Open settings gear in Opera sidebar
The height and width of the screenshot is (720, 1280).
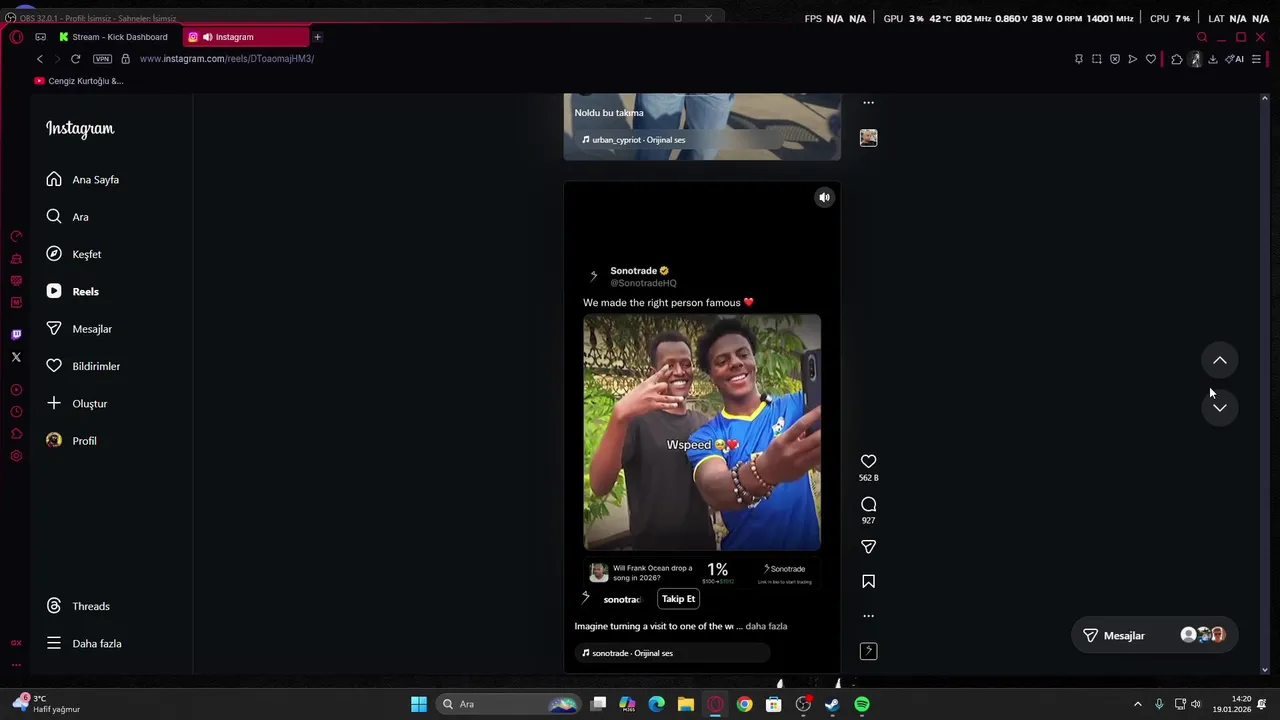click(x=16, y=456)
